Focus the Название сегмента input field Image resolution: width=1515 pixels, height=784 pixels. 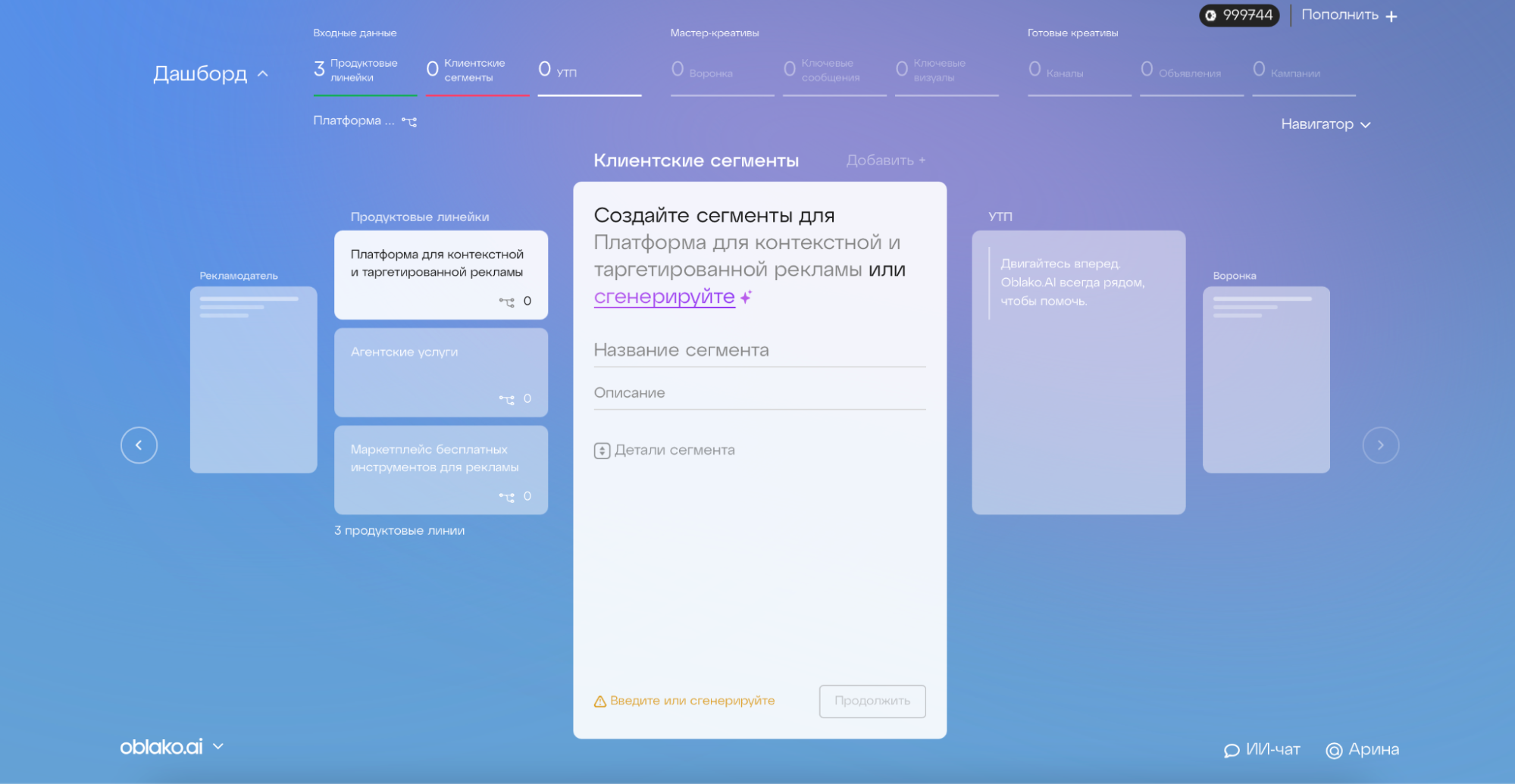coord(759,350)
